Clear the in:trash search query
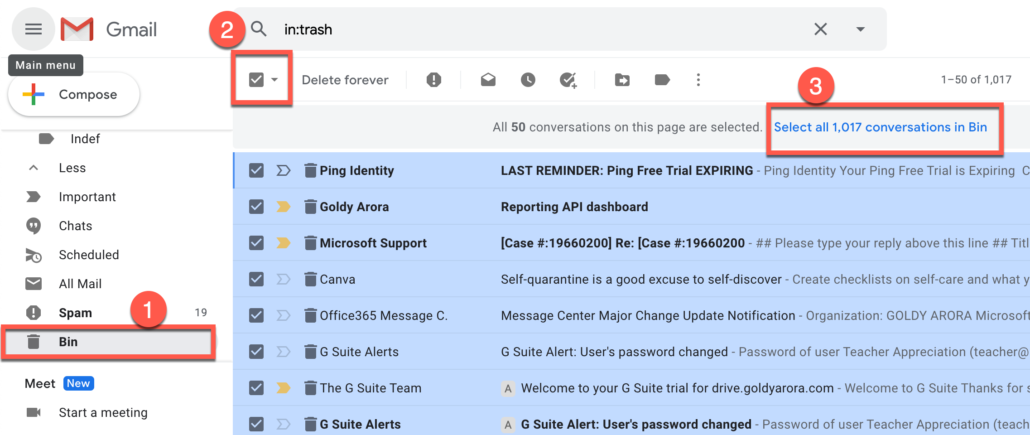Viewport: 1030px width, 435px height. [820, 29]
